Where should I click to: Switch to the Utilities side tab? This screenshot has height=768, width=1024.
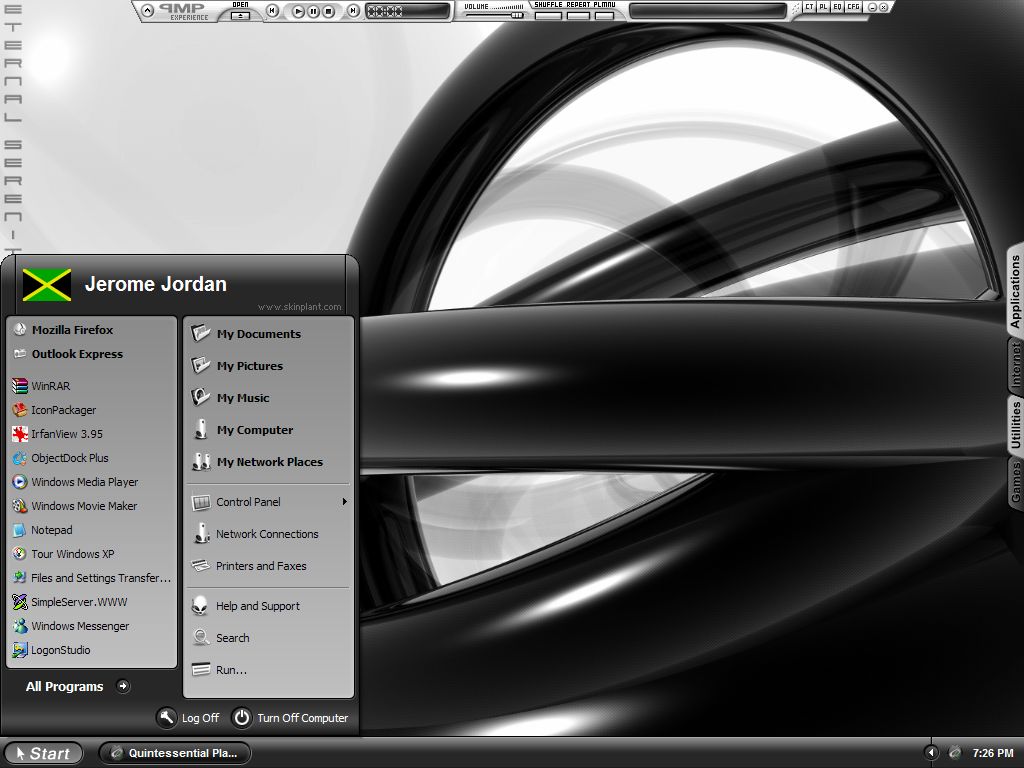pyautogui.click(x=1015, y=424)
